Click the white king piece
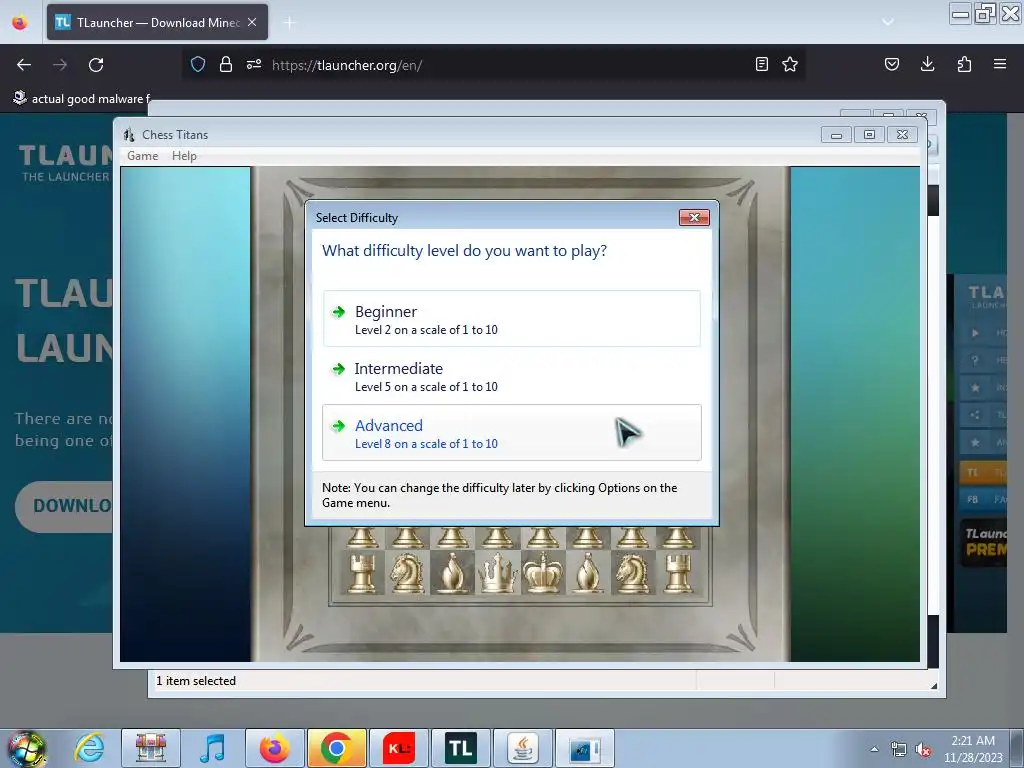This screenshot has width=1024, height=768. click(x=542, y=573)
